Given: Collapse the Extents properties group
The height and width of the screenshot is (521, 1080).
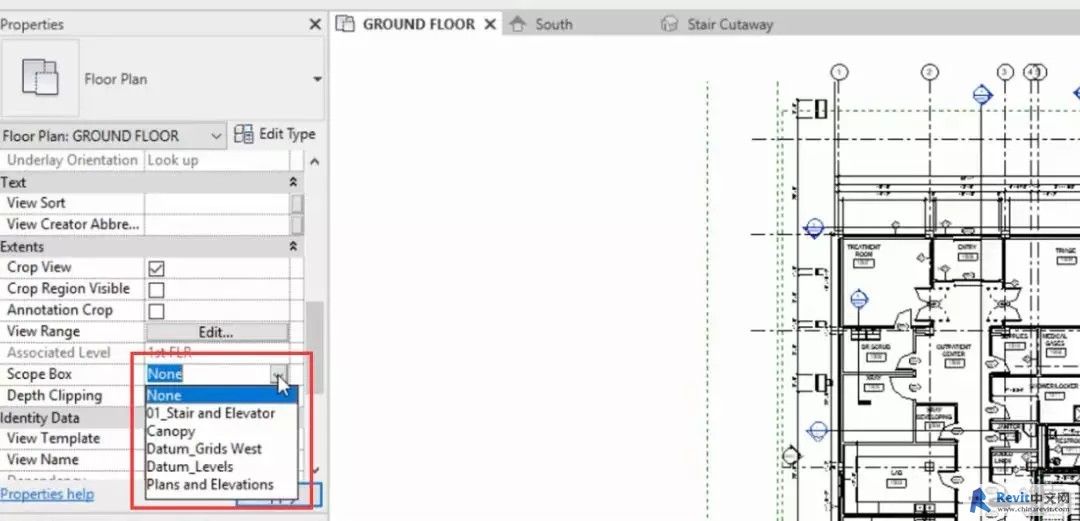Looking at the screenshot, I should (293, 246).
